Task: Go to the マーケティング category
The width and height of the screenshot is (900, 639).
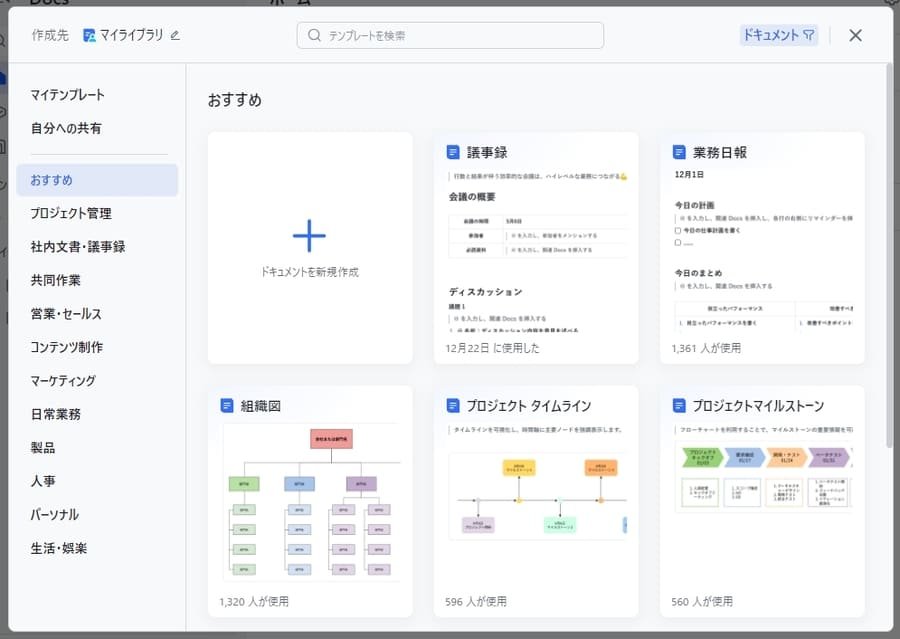Action: click(63, 381)
